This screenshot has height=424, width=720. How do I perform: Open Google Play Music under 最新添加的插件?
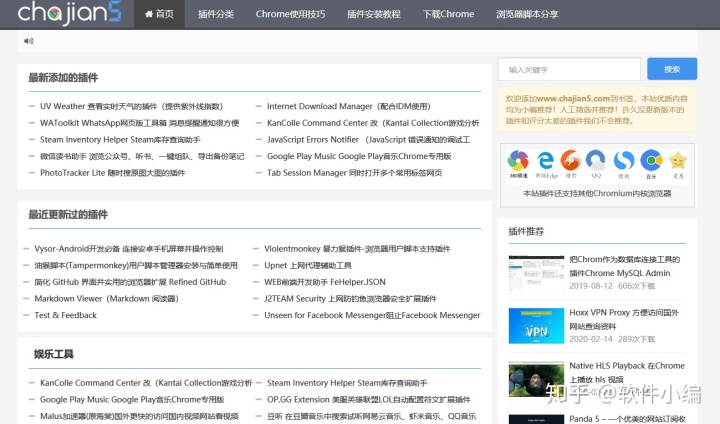click(x=359, y=157)
